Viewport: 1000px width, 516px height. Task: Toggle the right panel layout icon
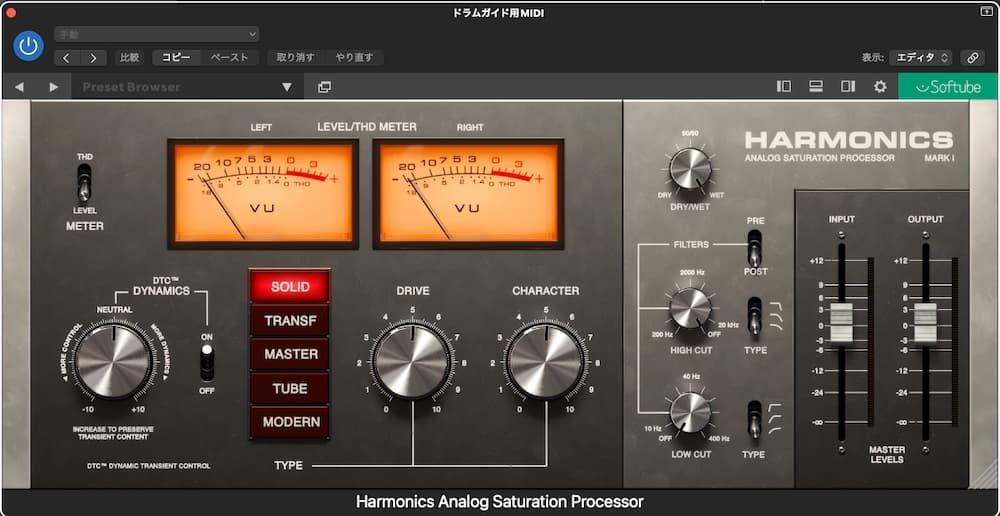(x=848, y=86)
